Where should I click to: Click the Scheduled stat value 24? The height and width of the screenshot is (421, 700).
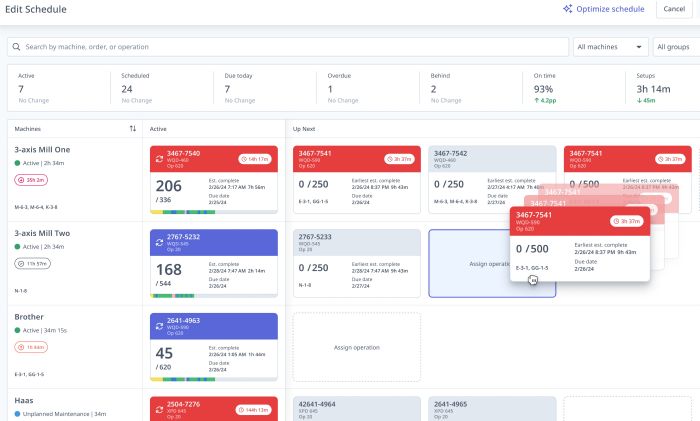[x=127, y=89]
